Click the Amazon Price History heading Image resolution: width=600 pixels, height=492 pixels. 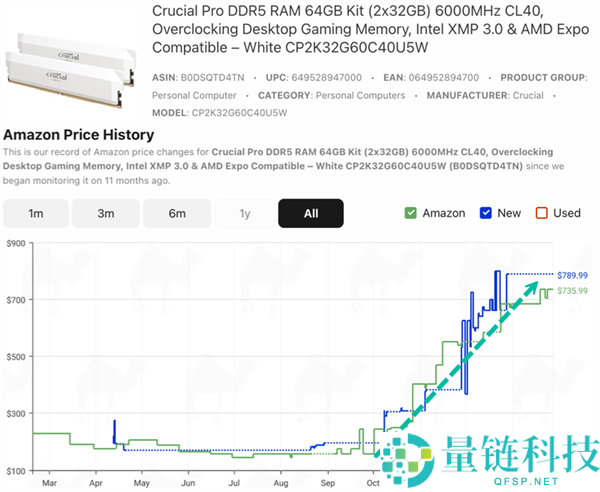(78, 135)
